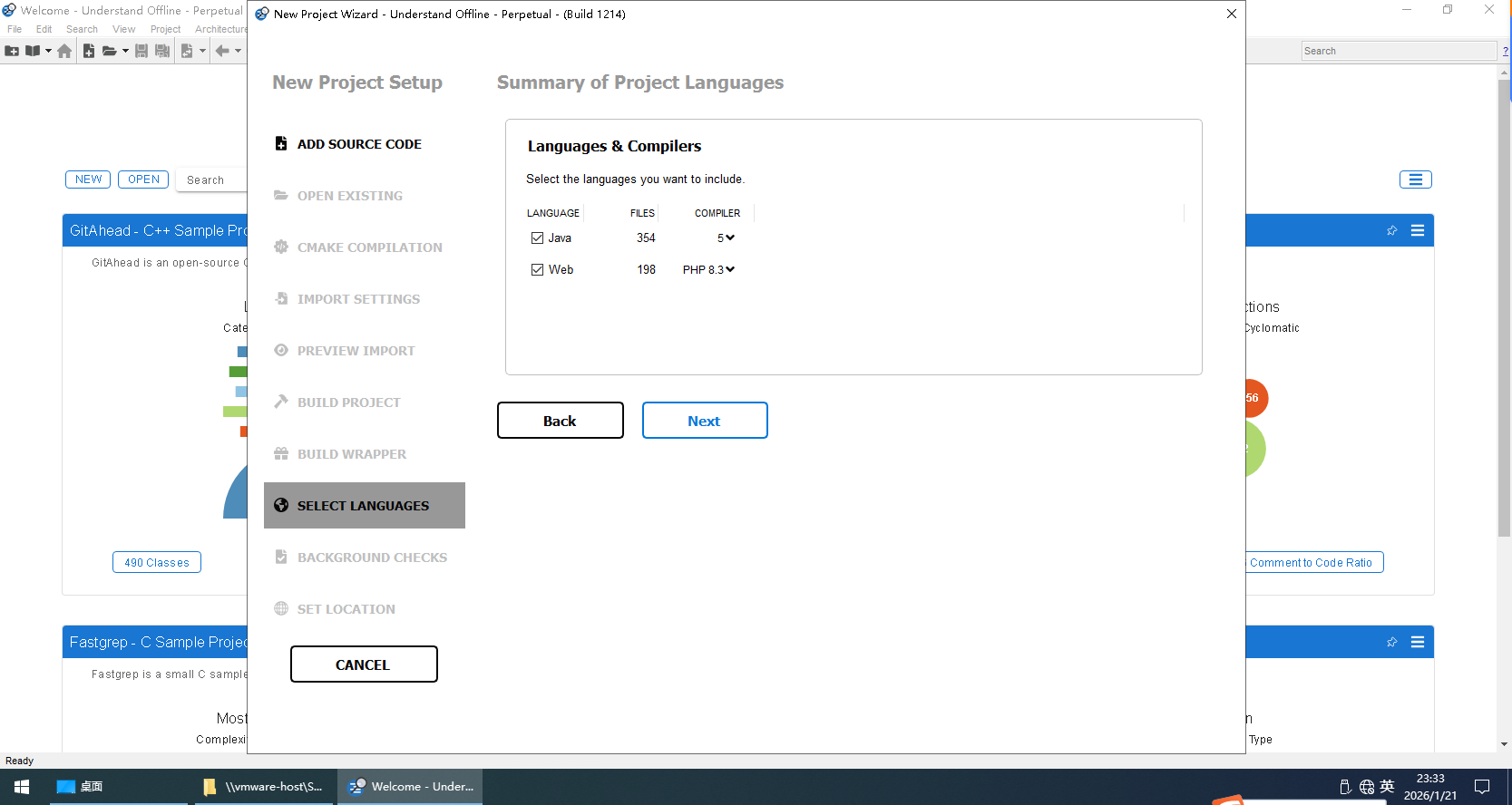The height and width of the screenshot is (805, 1512).
Task: Uncheck the Web language checkbox
Action: click(537, 269)
